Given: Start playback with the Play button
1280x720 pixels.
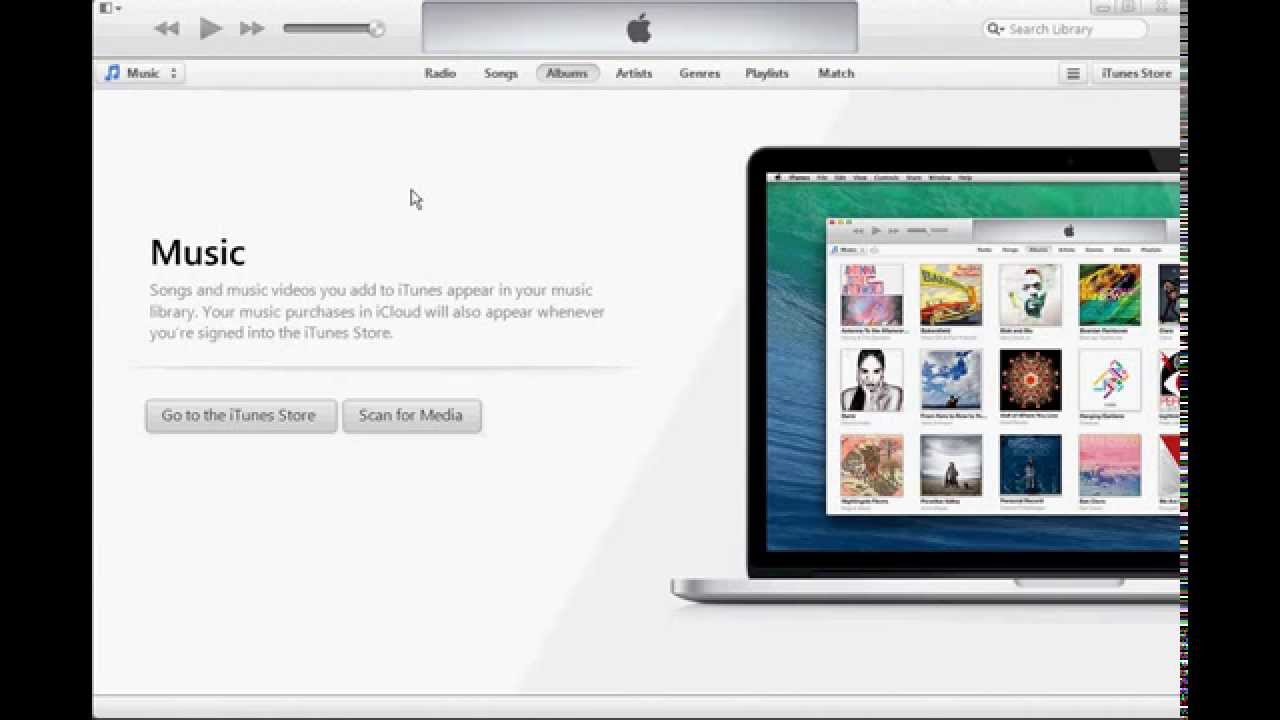Looking at the screenshot, I should (210, 28).
